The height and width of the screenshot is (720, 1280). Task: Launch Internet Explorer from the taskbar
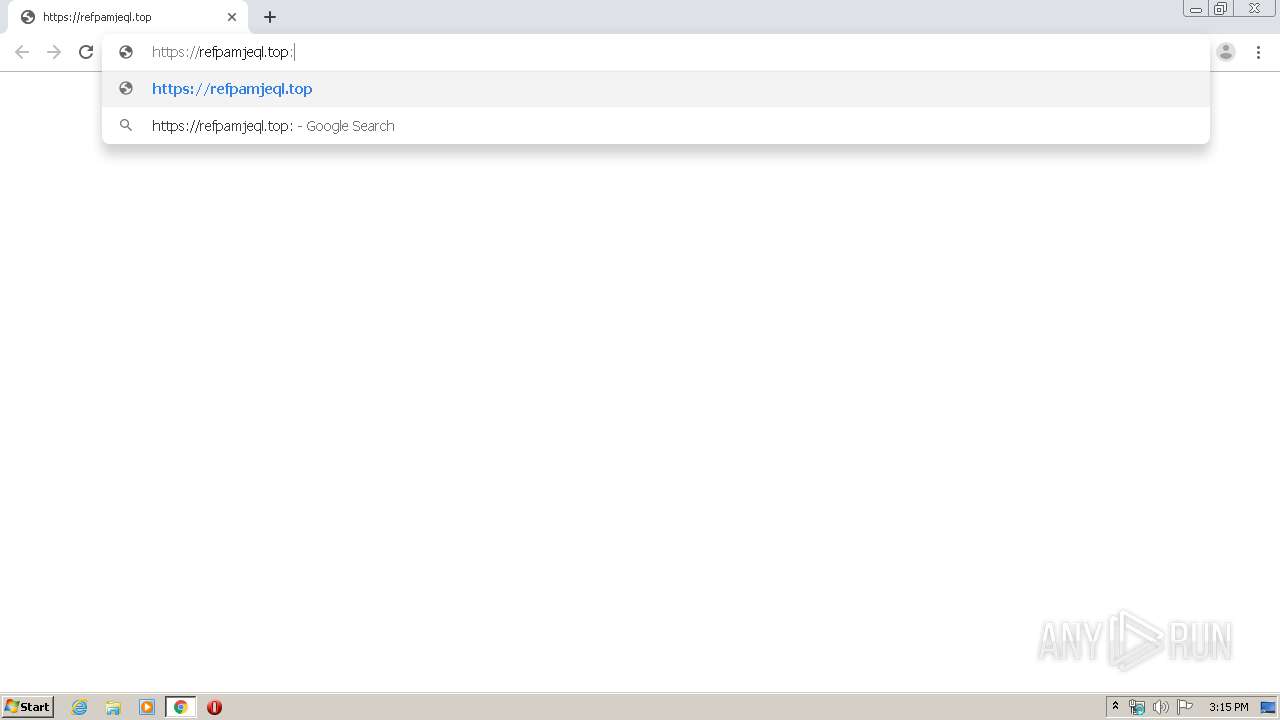tap(80, 707)
